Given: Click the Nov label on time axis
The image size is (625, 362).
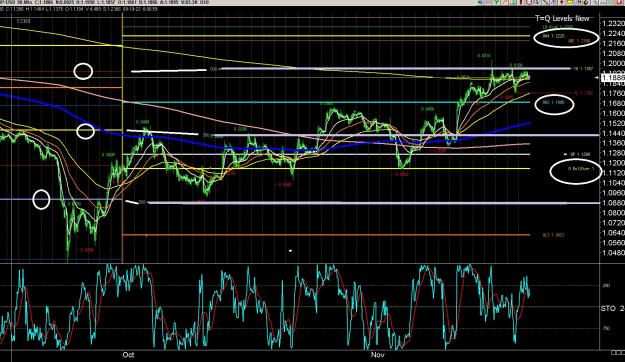Looking at the screenshot, I should click(x=377, y=354).
